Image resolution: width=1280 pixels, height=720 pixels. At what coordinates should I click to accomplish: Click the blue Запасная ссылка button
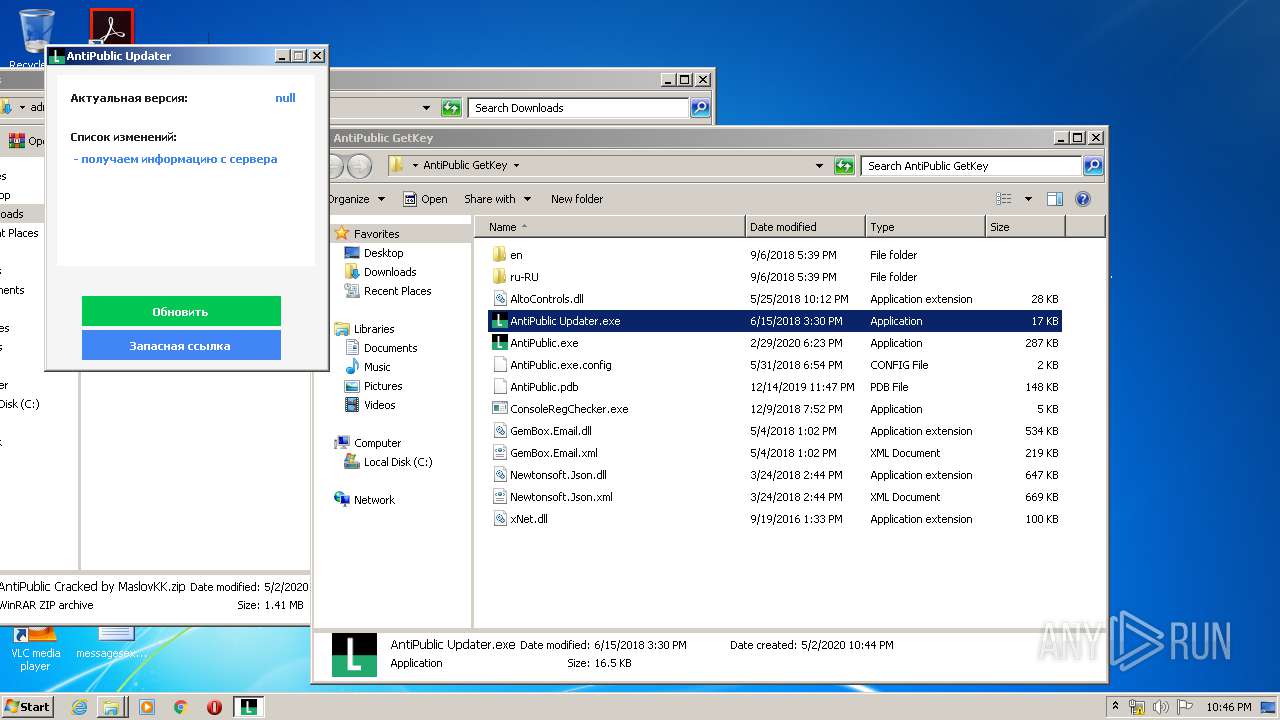pyautogui.click(x=181, y=345)
